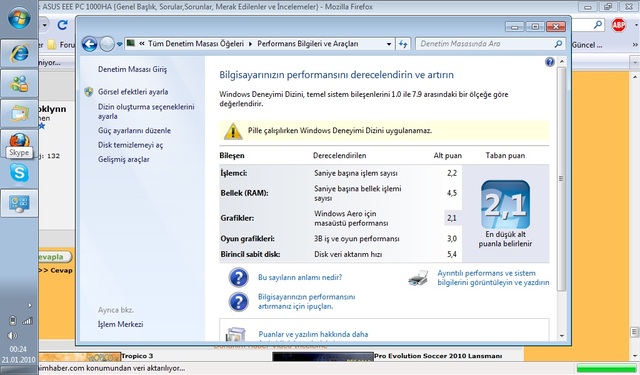Click question icon beside 'Bu sayıların anlamı'

tap(238, 277)
